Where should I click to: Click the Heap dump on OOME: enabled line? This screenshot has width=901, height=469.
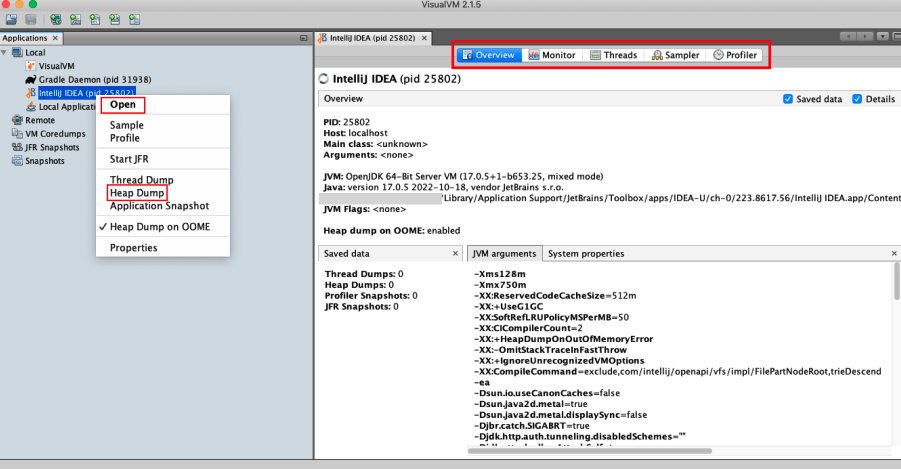(x=392, y=230)
